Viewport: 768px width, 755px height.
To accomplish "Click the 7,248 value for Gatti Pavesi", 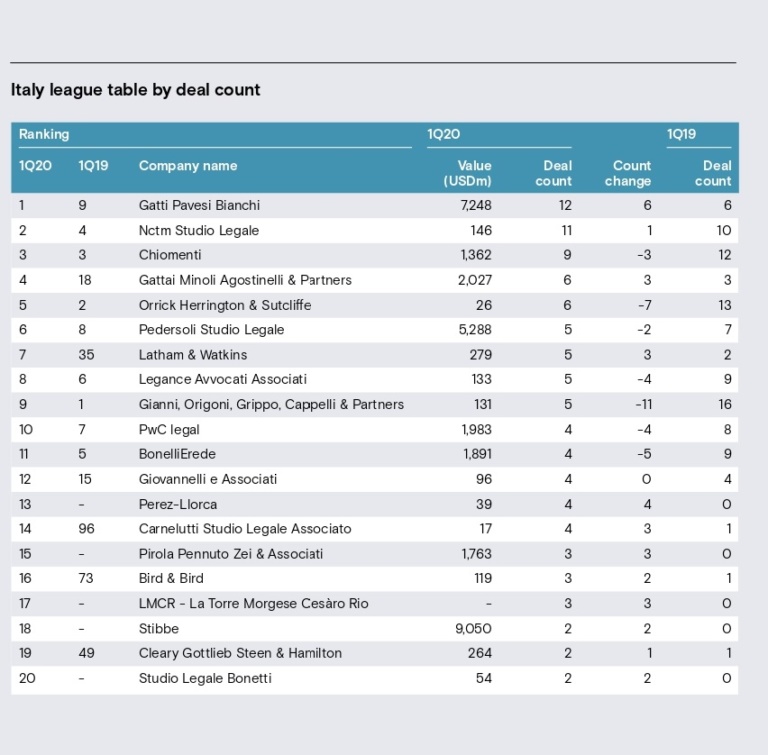I will pos(476,205).
